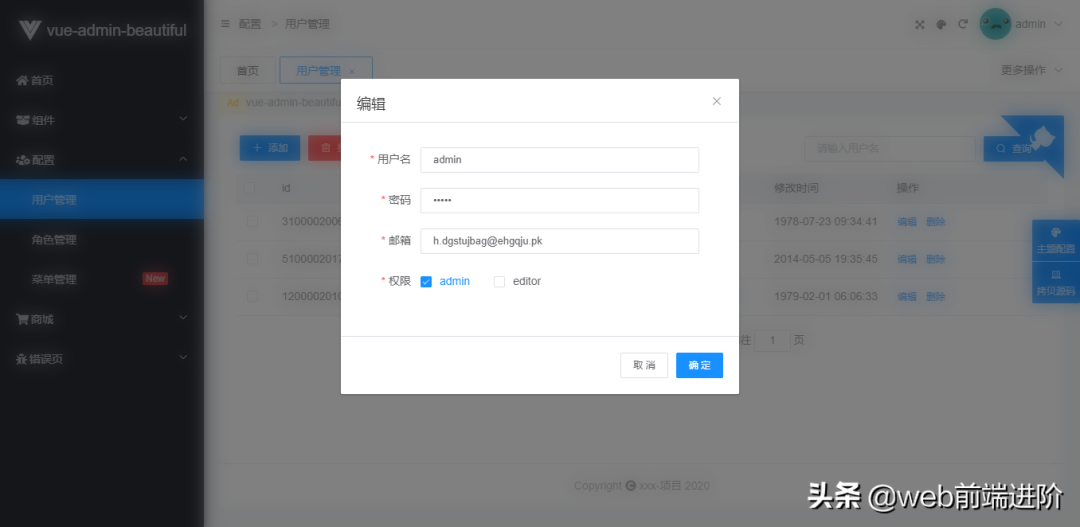Click the fullscreen icon in header

pos(920,25)
